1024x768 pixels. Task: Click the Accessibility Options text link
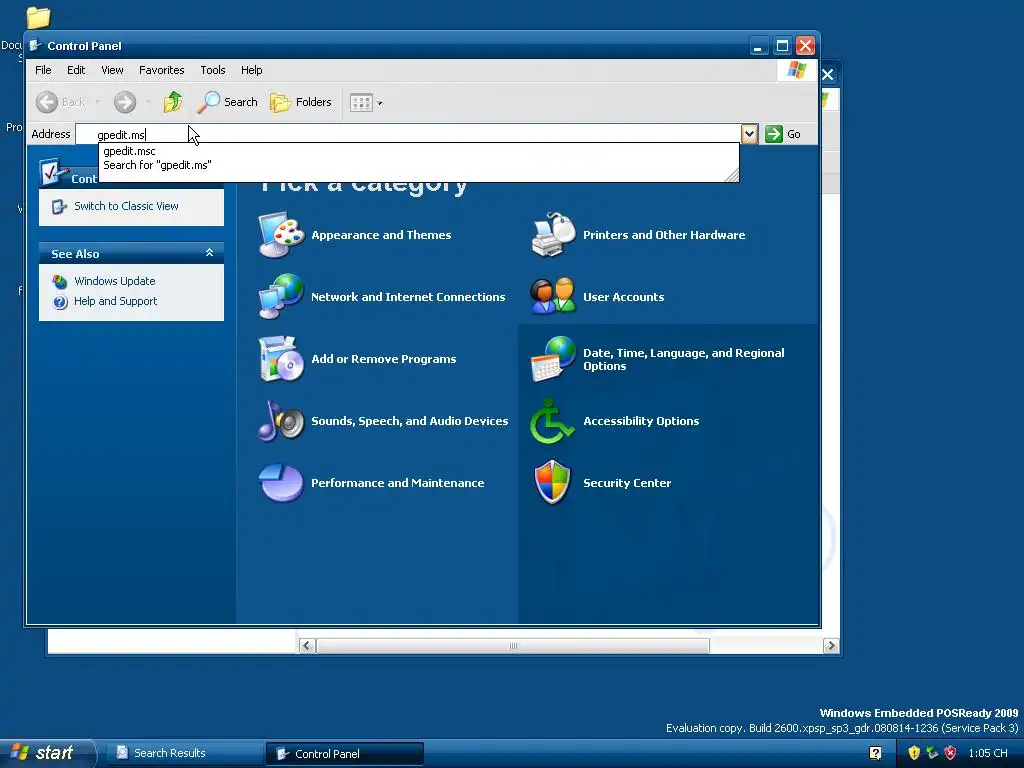pos(641,421)
